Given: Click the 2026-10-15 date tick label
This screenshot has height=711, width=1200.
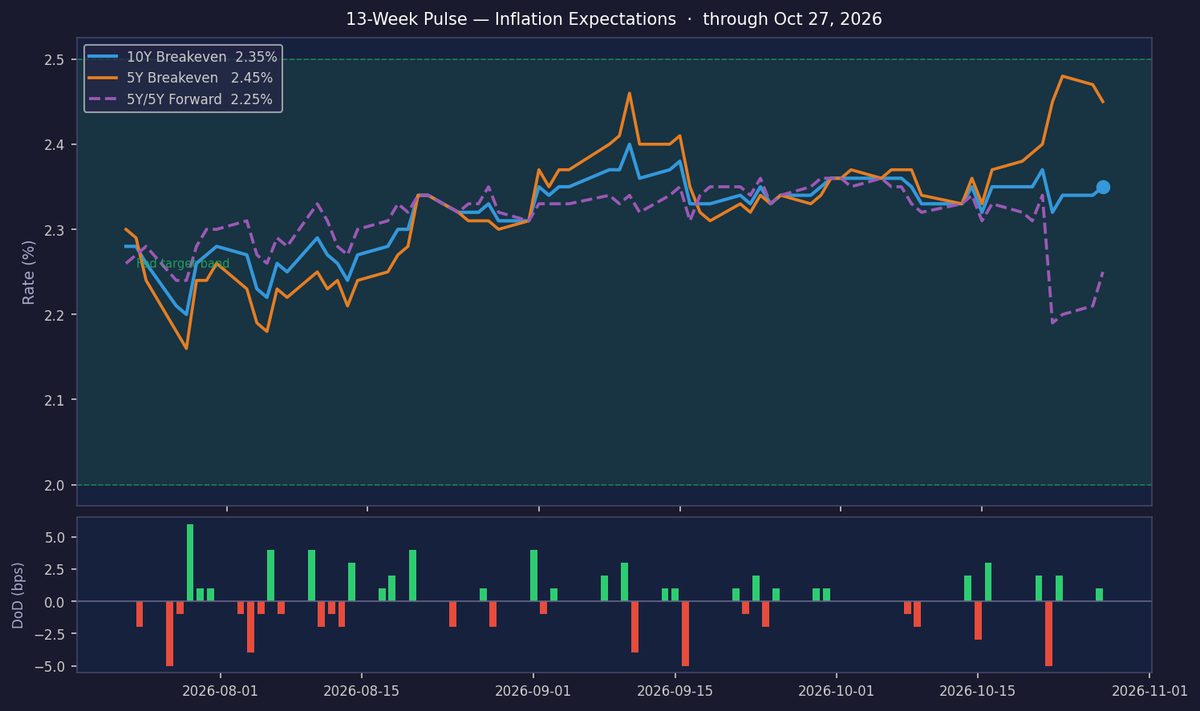Looking at the screenshot, I should coord(976,690).
